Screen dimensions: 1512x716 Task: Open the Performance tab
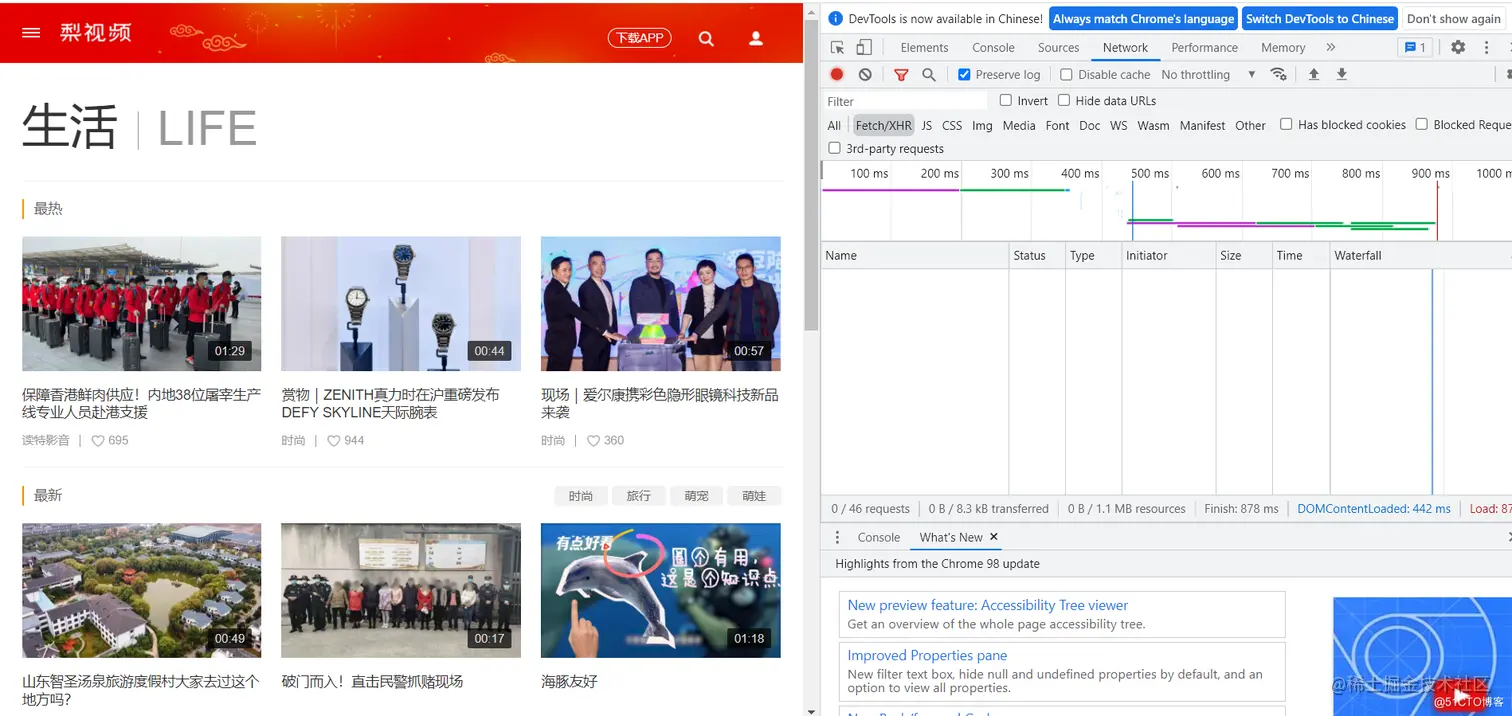pos(1204,47)
